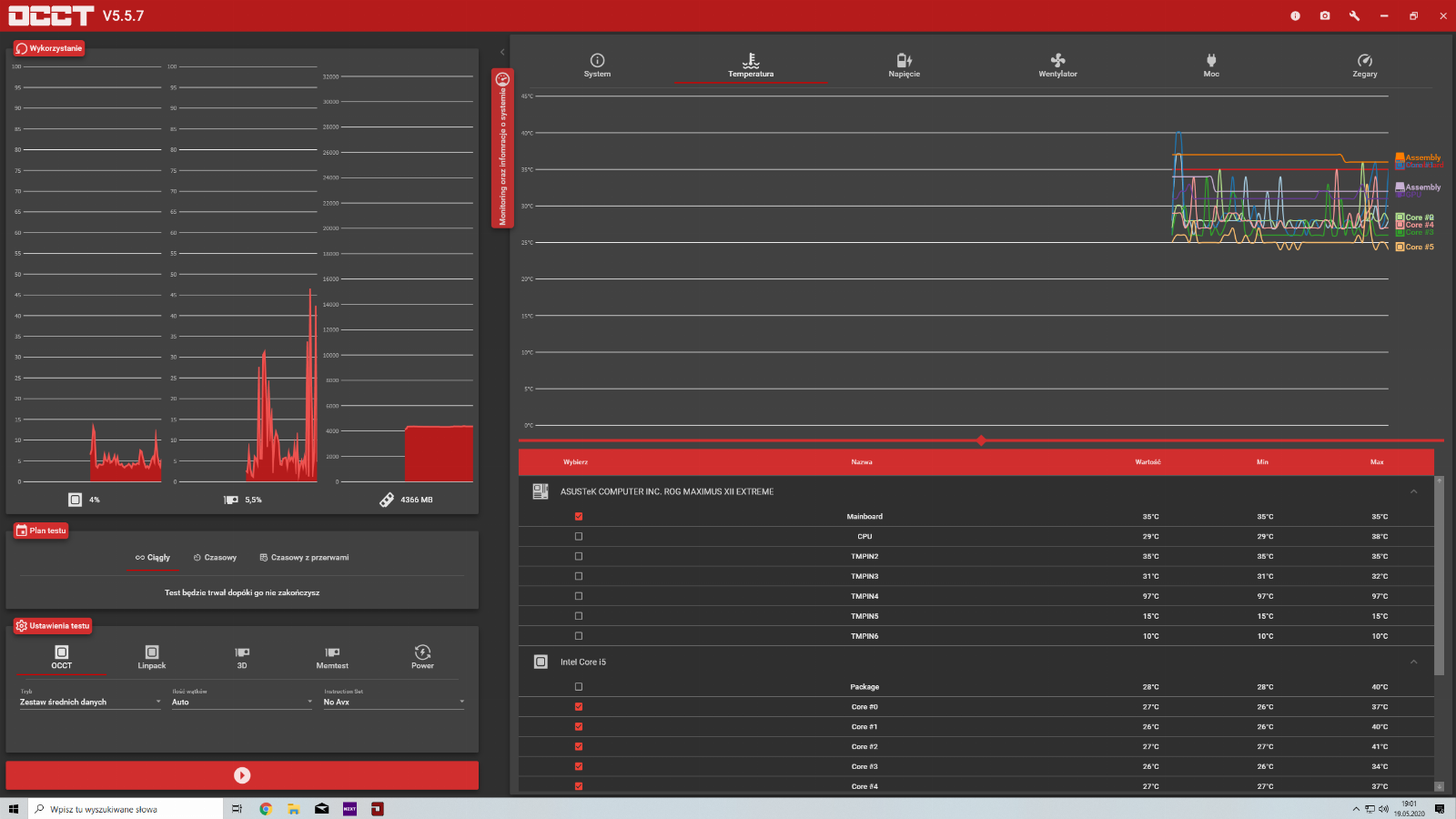Check the Package sensor checkbox
The width and height of the screenshot is (1456, 819).
coord(579,687)
